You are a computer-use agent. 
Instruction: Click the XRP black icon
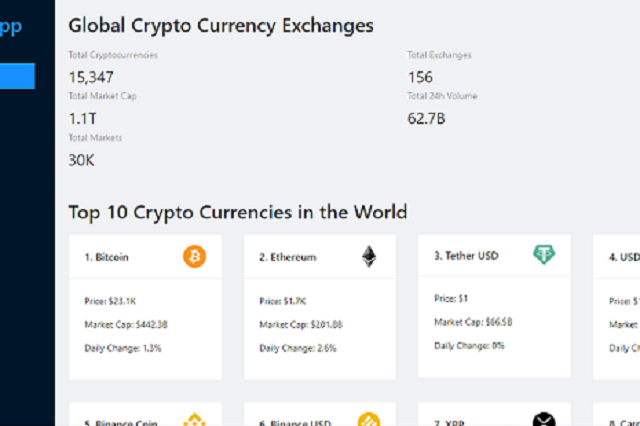(544, 419)
